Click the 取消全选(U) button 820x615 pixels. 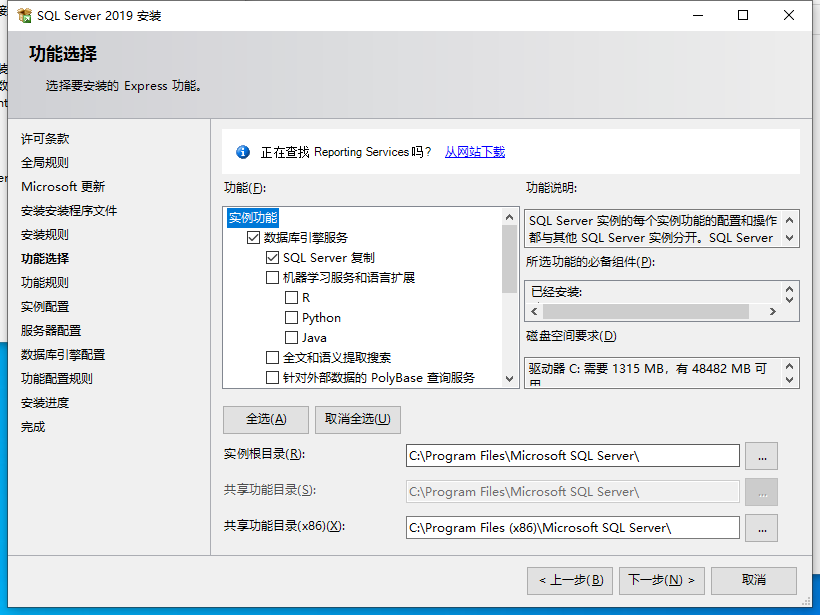(x=358, y=419)
